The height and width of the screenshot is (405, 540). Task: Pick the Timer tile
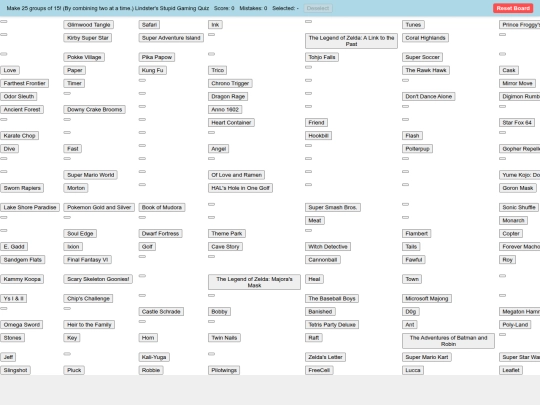click(x=74, y=83)
